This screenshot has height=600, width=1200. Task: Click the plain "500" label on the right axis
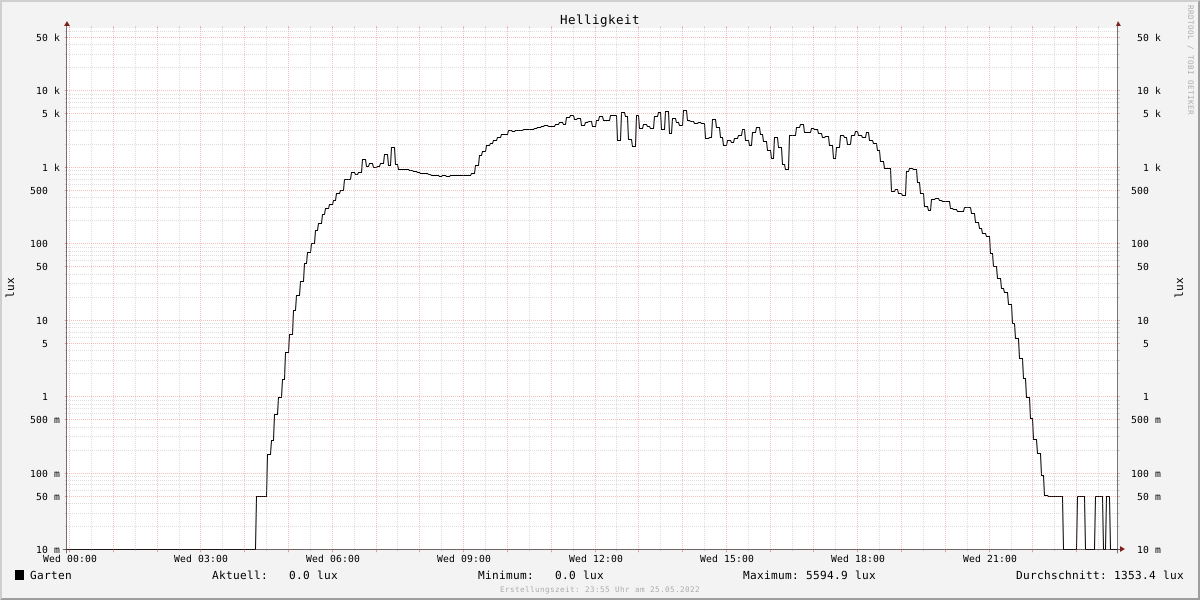tap(1140, 191)
